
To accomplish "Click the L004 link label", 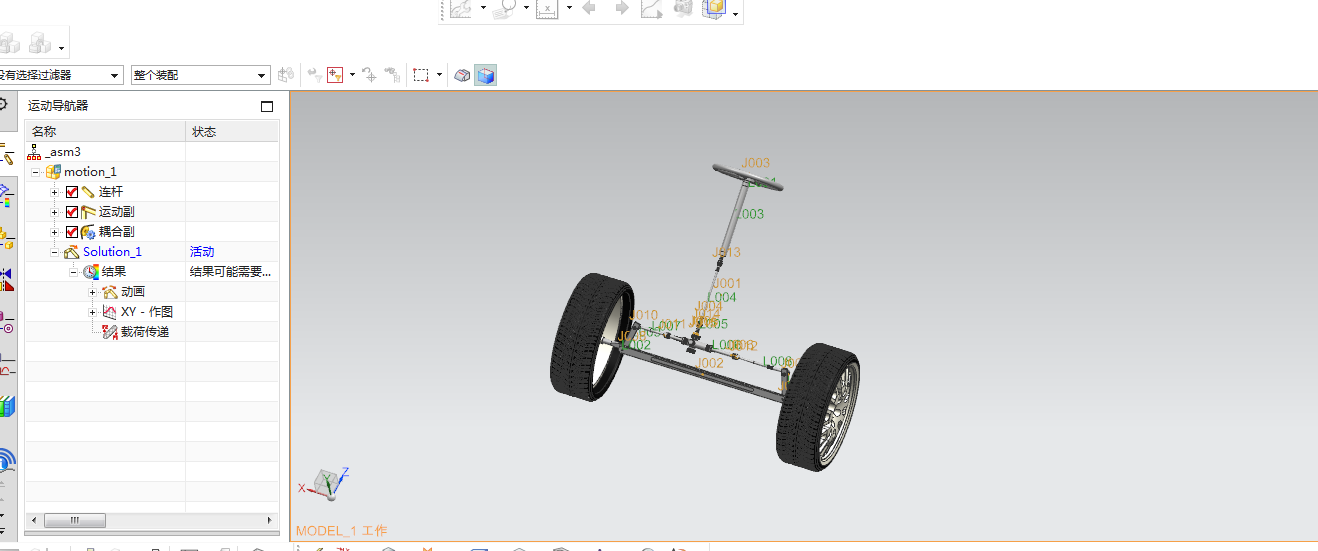I will (721, 297).
